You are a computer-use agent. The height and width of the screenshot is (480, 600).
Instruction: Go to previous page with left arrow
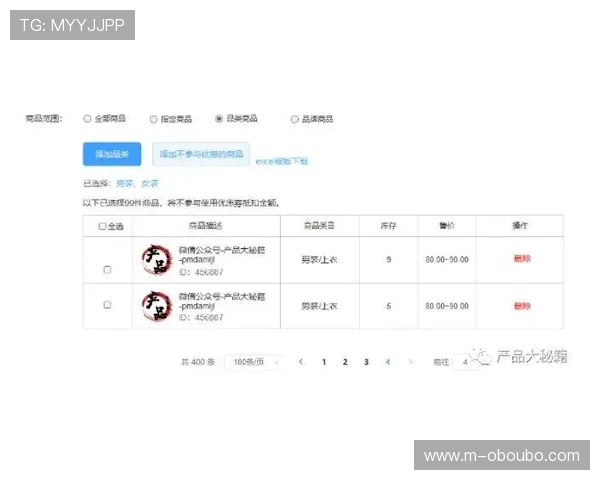coord(301,362)
